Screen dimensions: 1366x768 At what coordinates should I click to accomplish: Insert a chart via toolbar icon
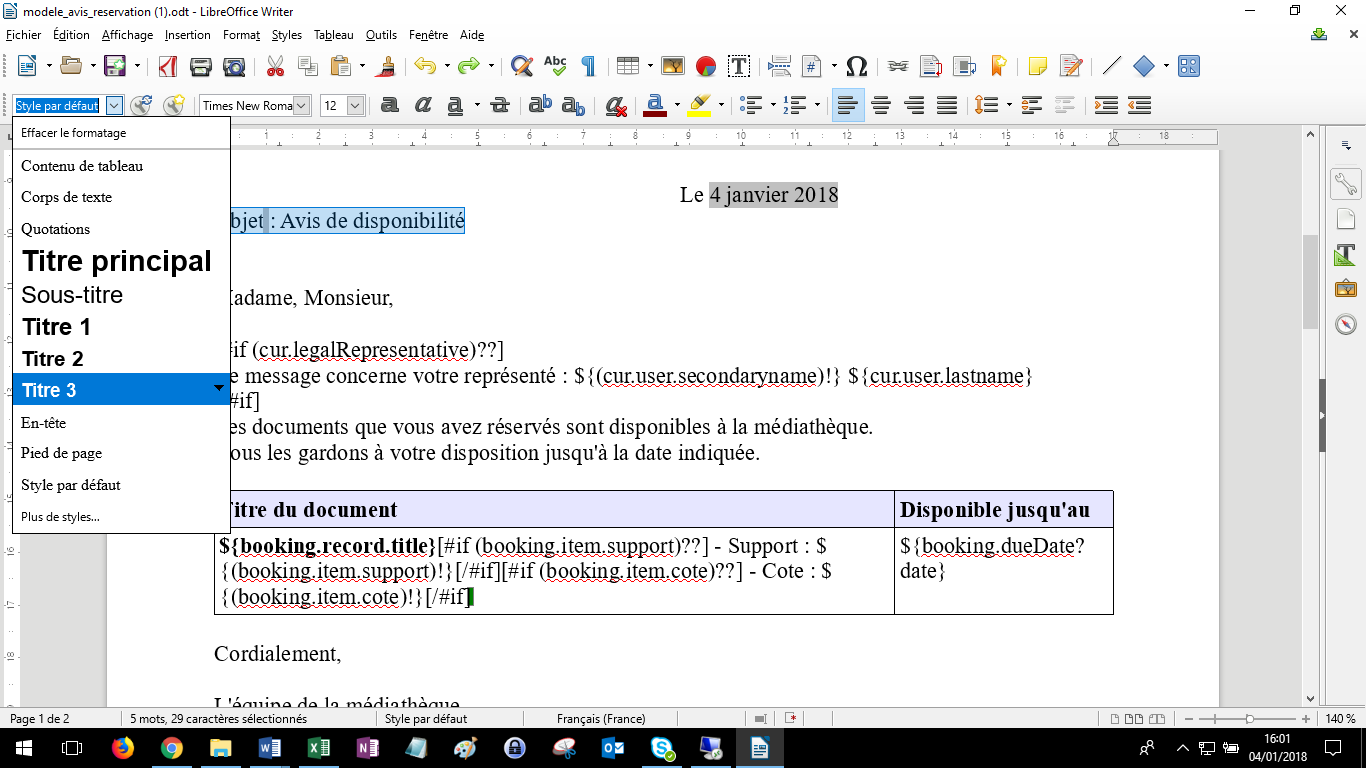tap(706, 66)
